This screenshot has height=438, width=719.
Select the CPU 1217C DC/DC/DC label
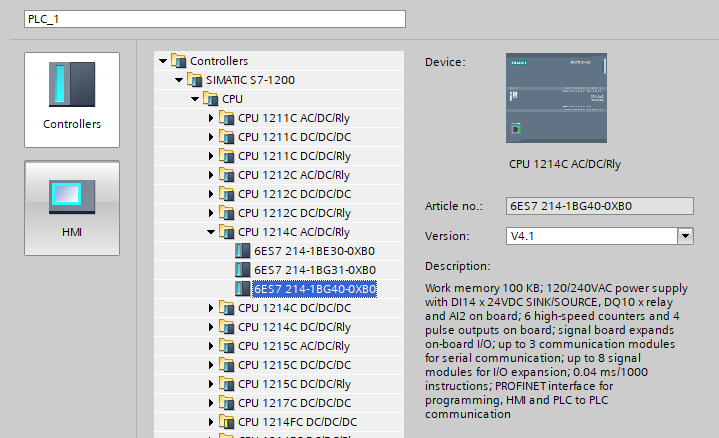coord(294,403)
